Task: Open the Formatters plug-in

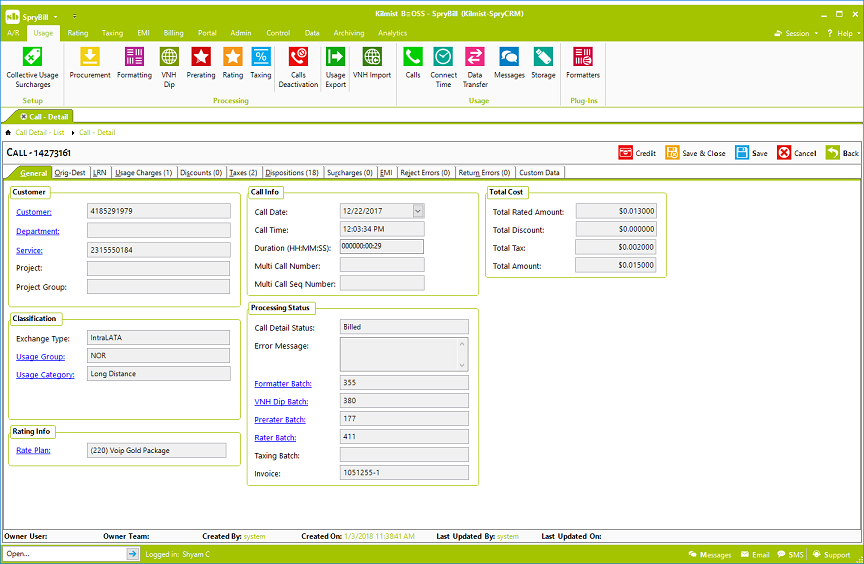Action: [582, 63]
